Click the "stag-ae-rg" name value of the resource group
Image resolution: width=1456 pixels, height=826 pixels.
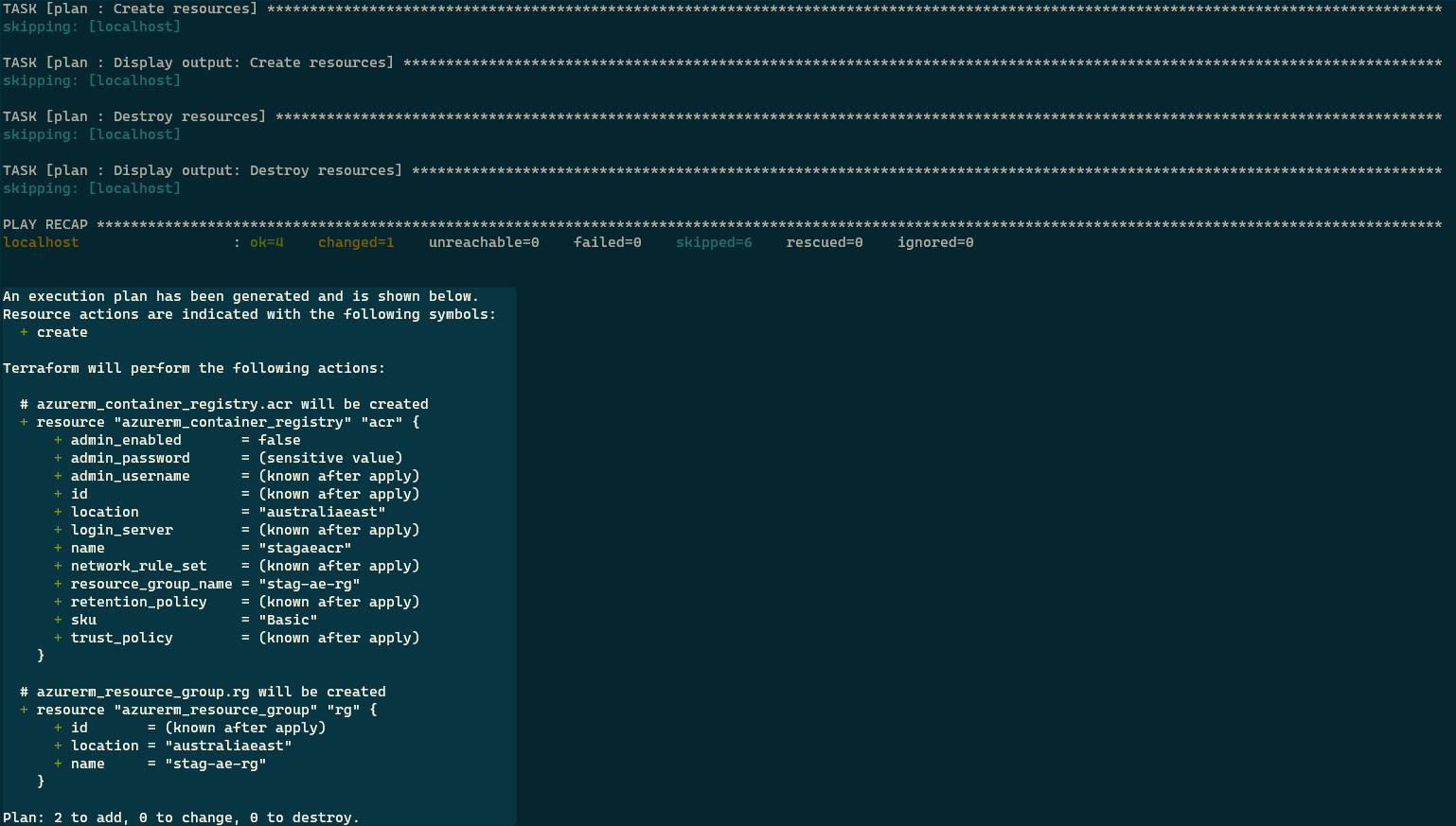click(x=216, y=764)
